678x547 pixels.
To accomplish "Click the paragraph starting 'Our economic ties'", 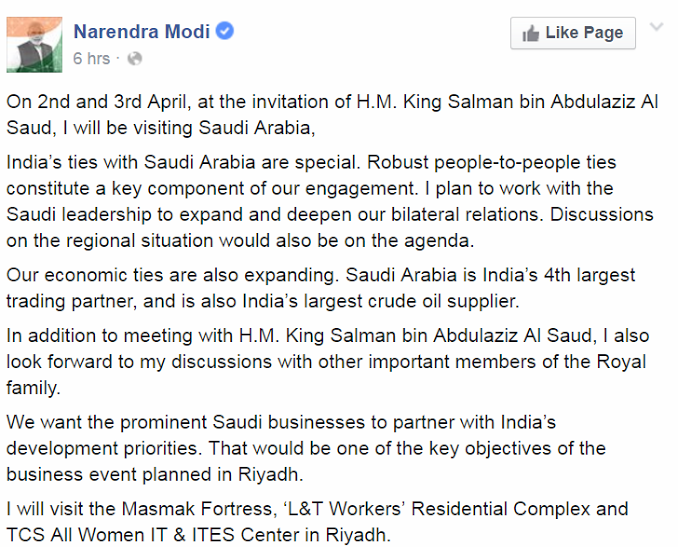I will (321, 288).
